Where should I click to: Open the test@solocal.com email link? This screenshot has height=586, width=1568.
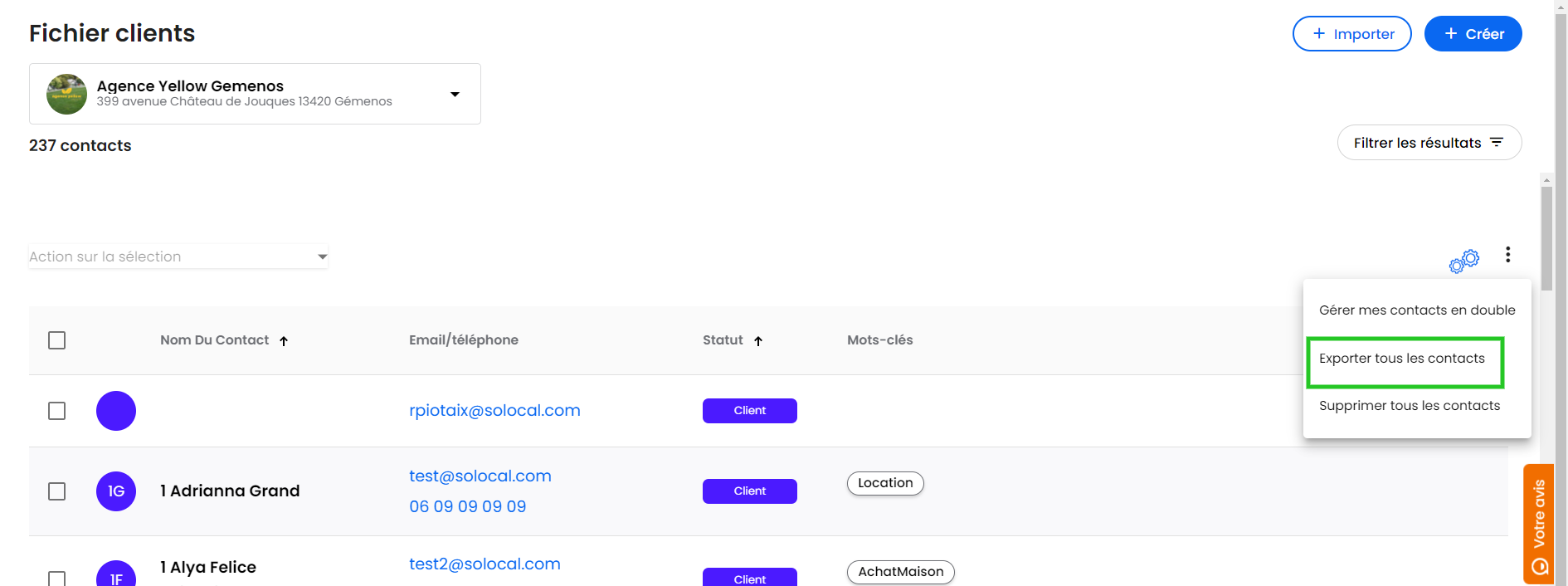click(x=480, y=476)
